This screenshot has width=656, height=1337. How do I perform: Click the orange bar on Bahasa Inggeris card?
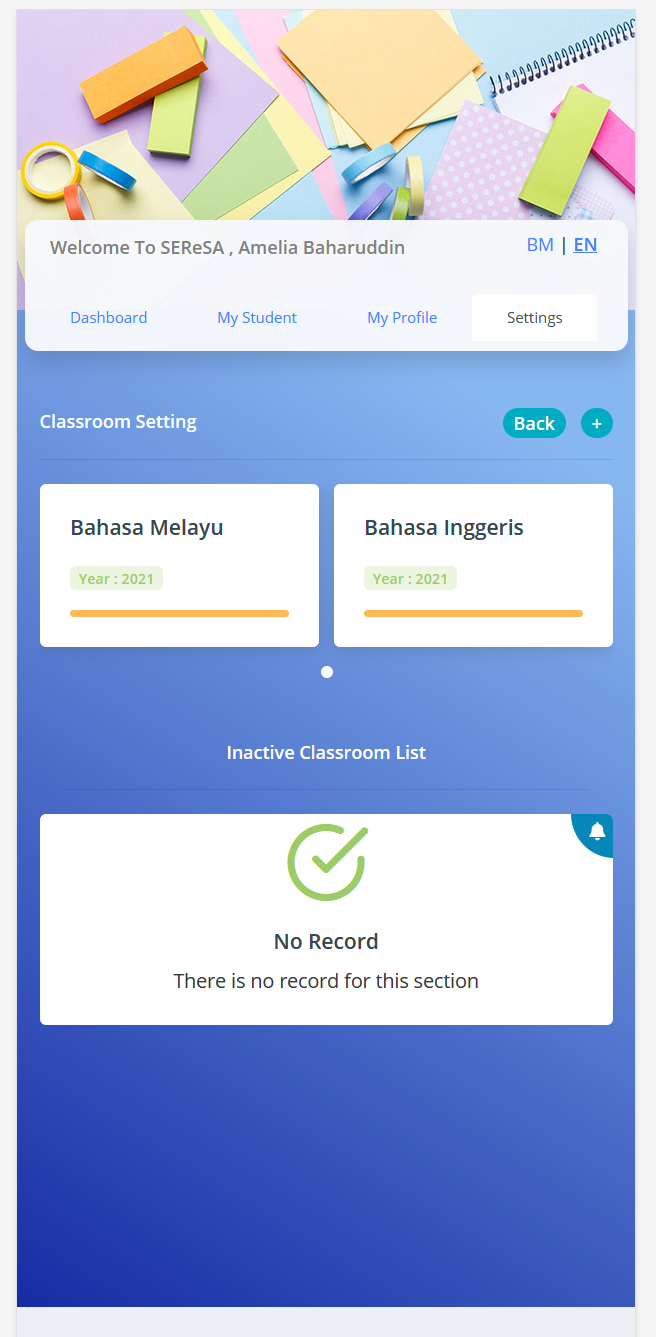click(473, 614)
